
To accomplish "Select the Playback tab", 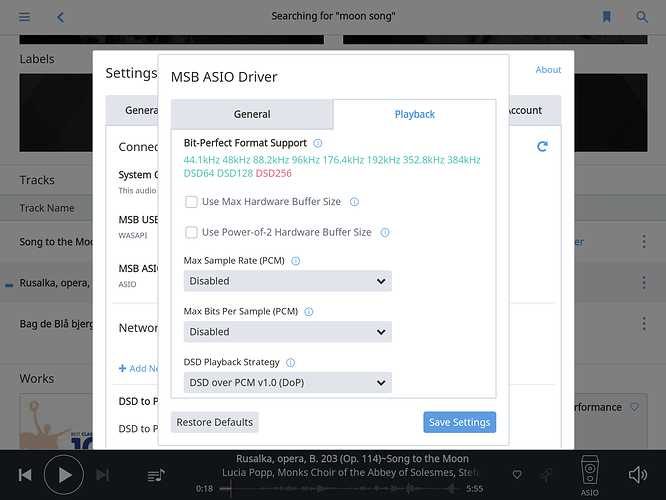I will click(x=415, y=114).
